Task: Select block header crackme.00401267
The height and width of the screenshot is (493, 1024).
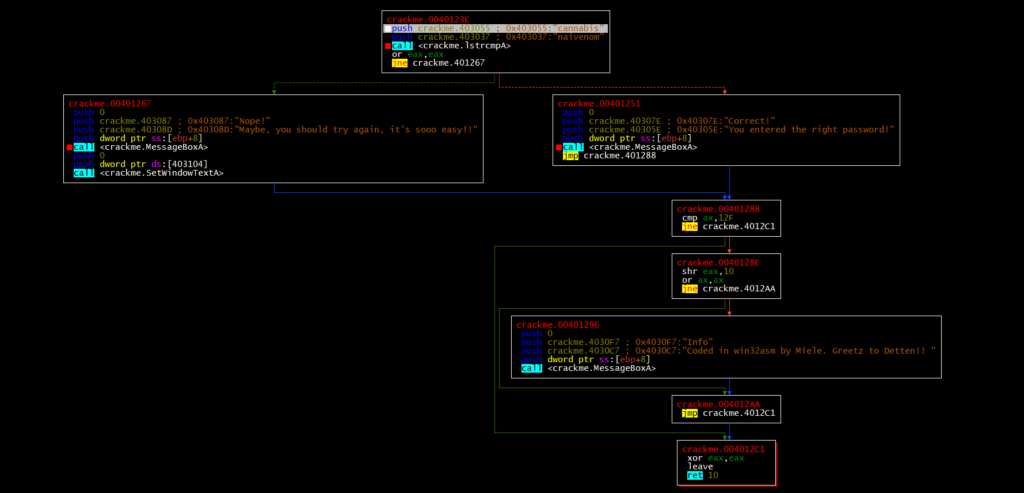Action: (110, 104)
